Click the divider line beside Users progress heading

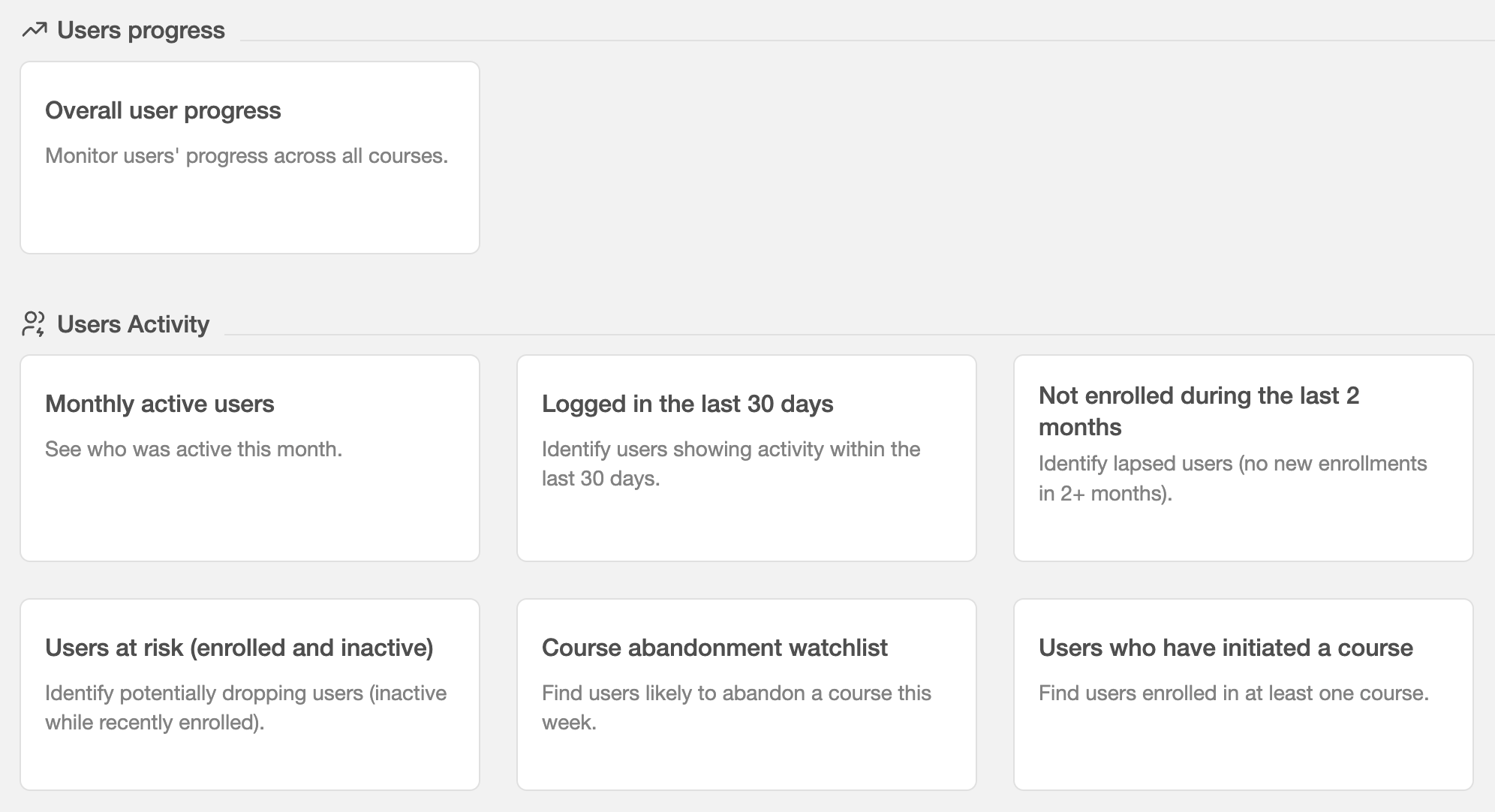click(x=868, y=41)
